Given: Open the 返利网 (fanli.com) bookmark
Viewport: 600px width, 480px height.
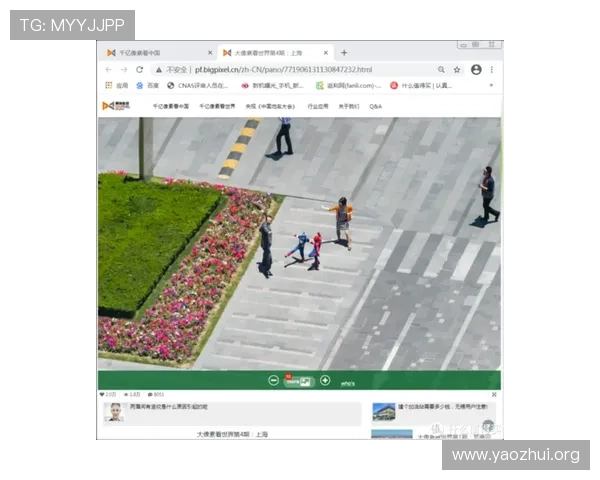Looking at the screenshot, I should (x=348, y=85).
